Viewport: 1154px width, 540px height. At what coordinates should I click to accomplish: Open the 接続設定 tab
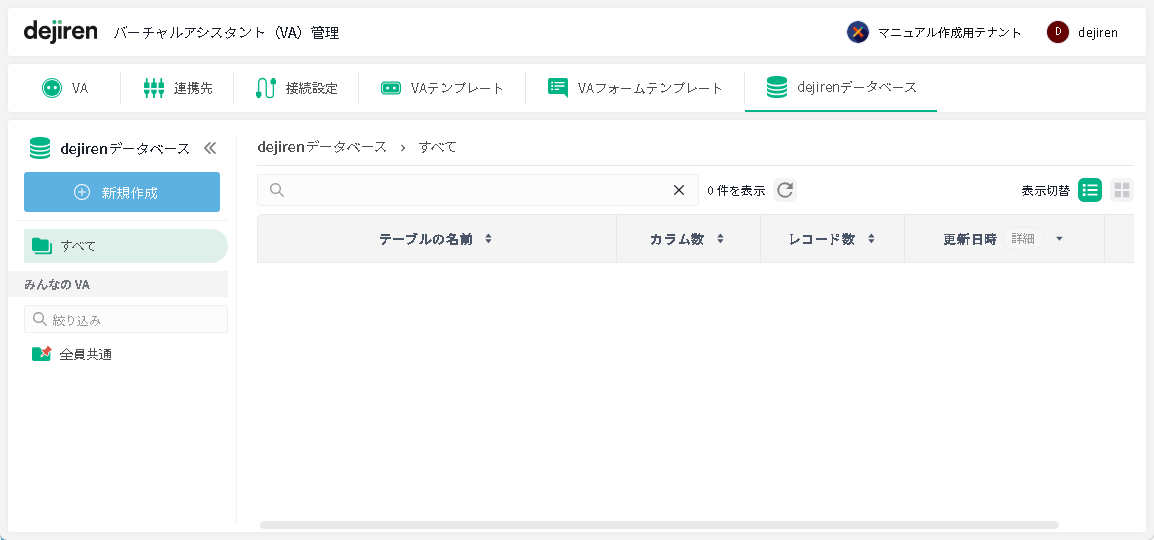296,88
